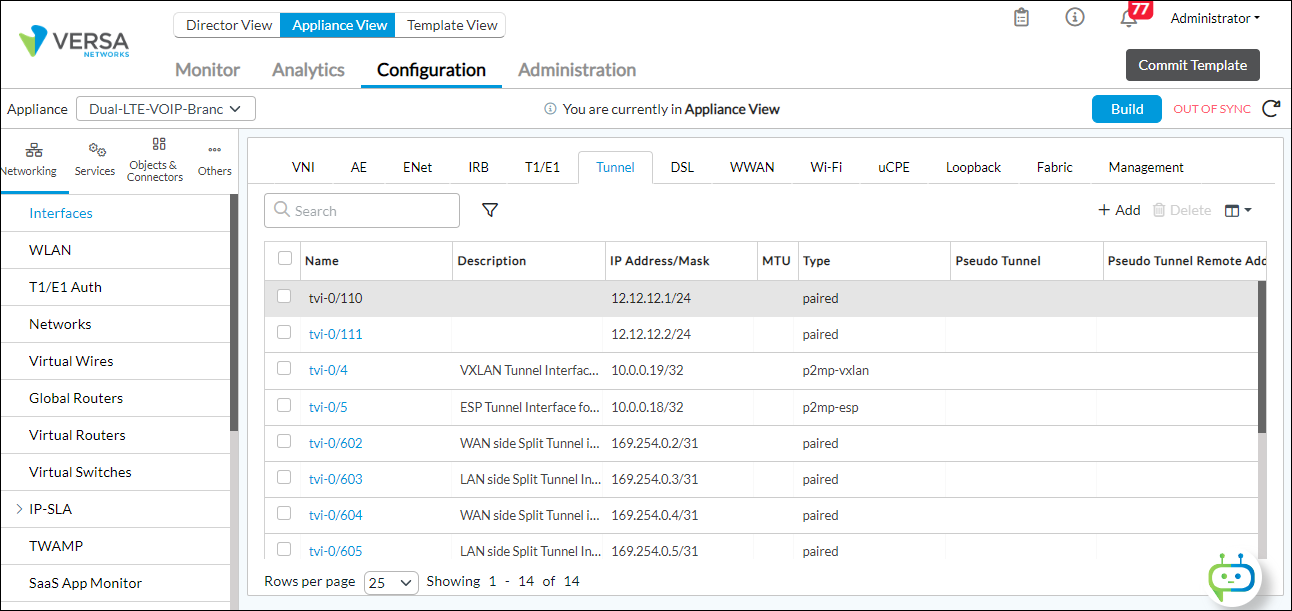Screen dimensions: 1292x611
Task: Open notifications bell with 77 badge
Action: pos(1129,18)
